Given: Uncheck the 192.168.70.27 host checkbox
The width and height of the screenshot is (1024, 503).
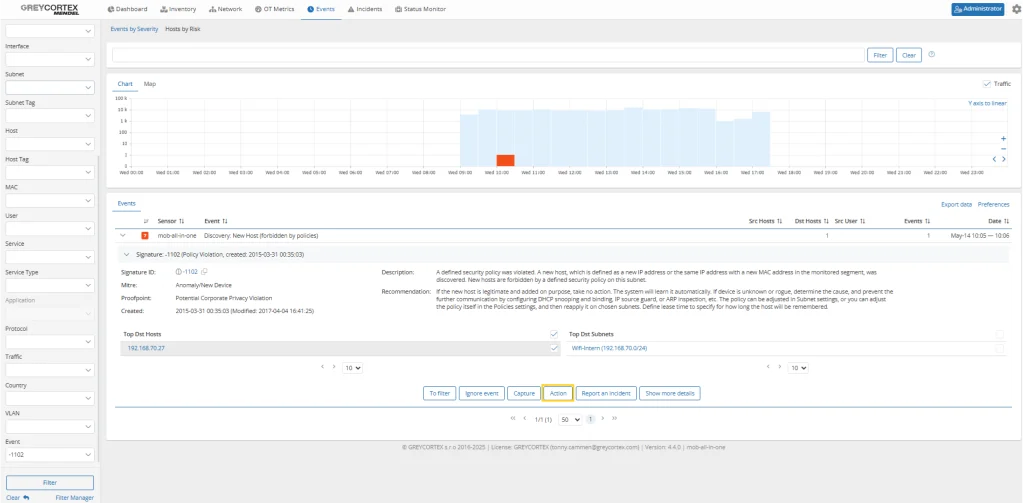Looking at the screenshot, I should point(554,348).
